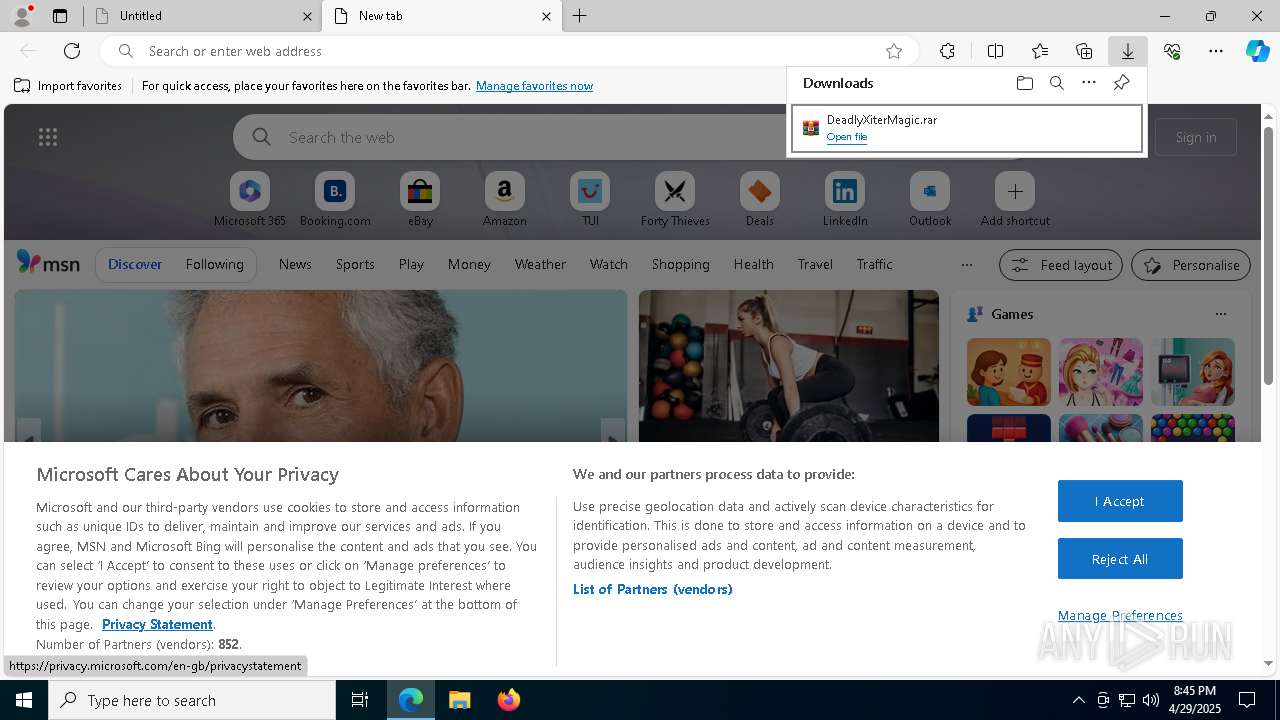The width and height of the screenshot is (1280, 720).
Task: Open the Favorites list
Action: pyautogui.click(x=1040, y=51)
